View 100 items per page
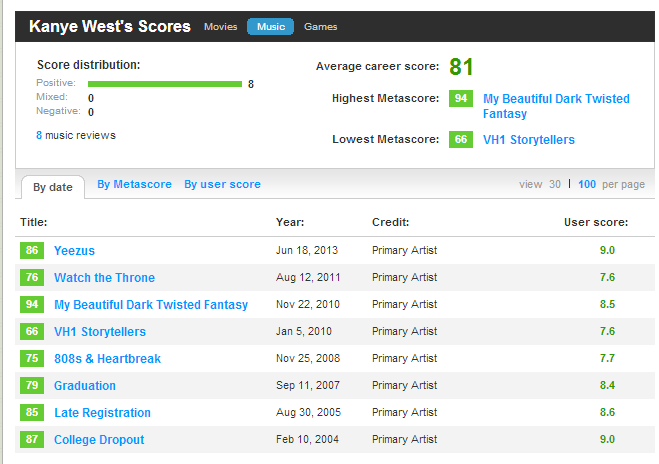 [x=587, y=184]
